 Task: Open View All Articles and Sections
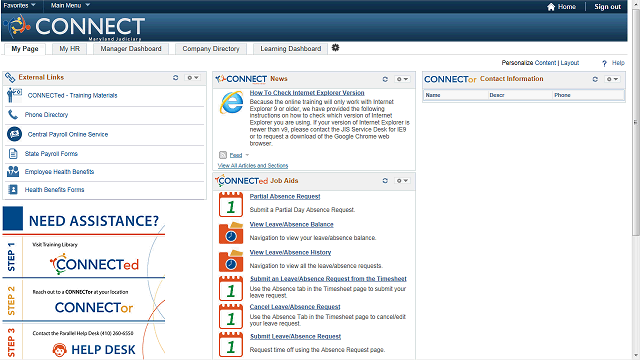pos(253,165)
